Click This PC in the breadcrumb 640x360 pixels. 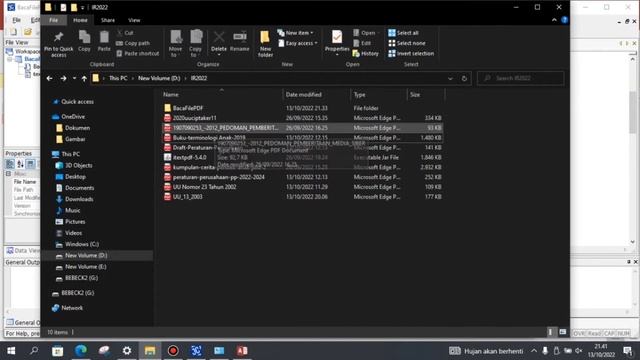(x=118, y=78)
